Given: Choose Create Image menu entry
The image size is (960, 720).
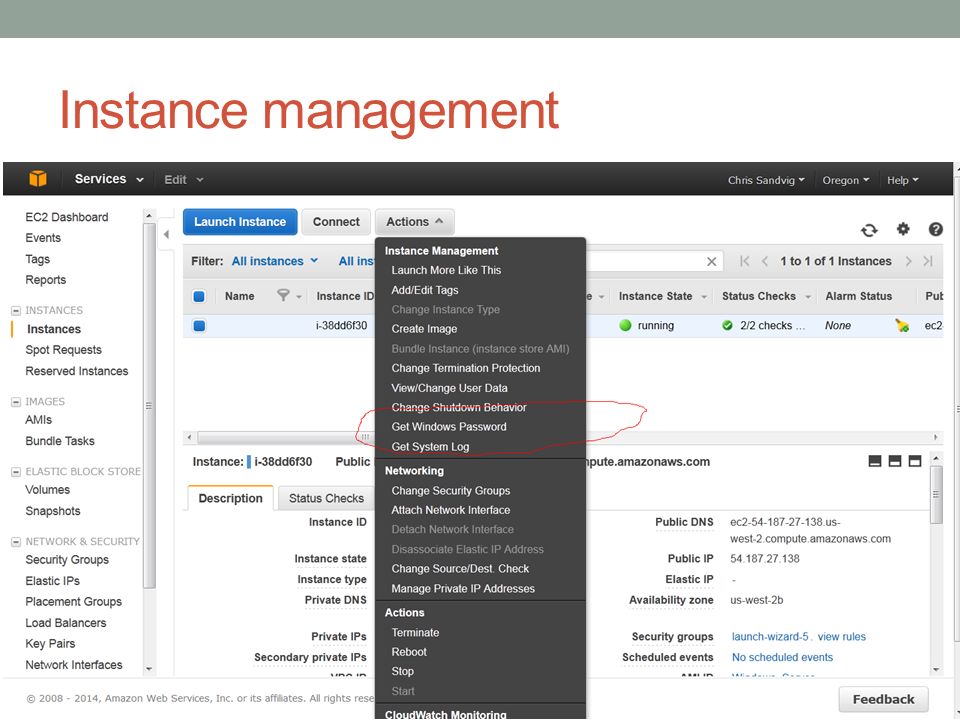Looking at the screenshot, I should tap(424, 329).
